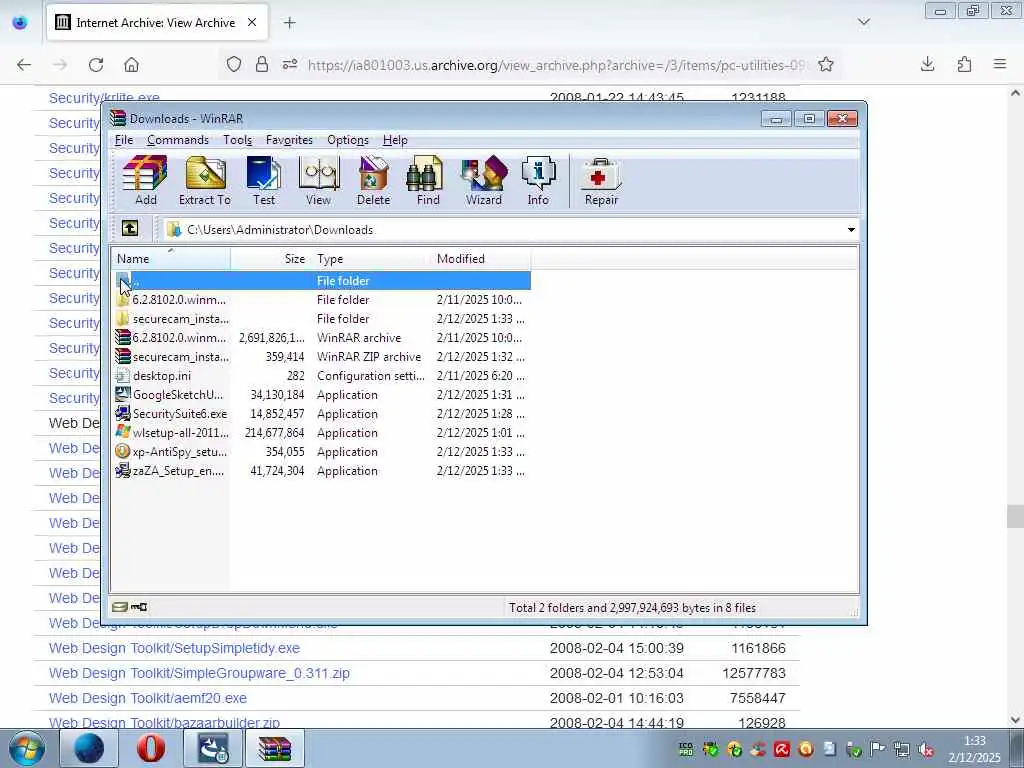Open the Favorites menu

(x=289, y=140)
